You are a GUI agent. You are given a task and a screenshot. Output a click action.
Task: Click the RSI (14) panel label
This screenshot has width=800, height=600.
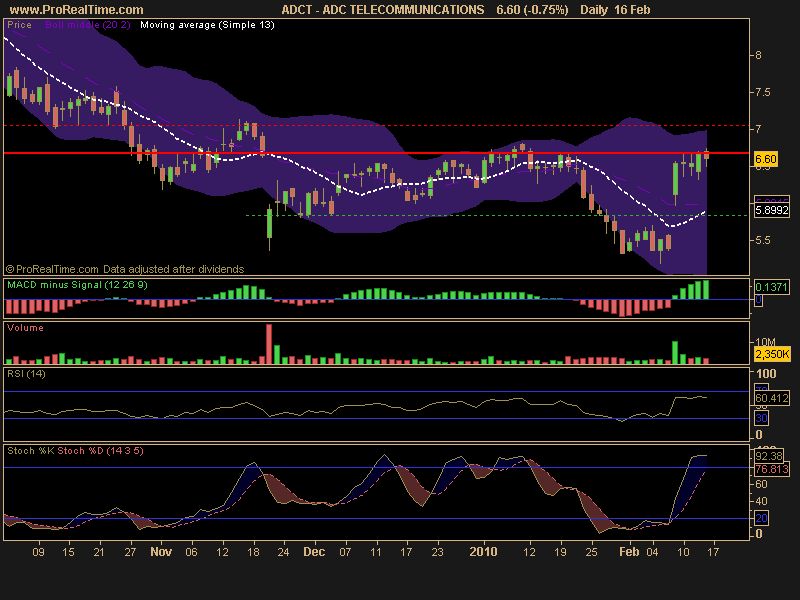[x=26, y=373]
